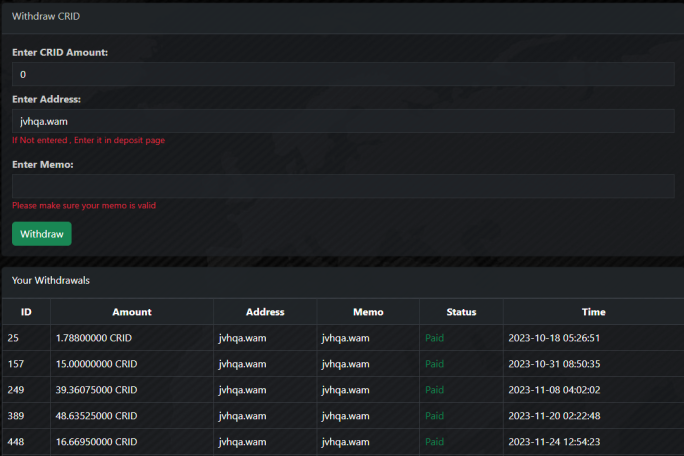Image resolution: width=684 pixels, height=456 pixels.
Task: Click the Your Withdrawals panel title
Action: [x=51, y=280]
